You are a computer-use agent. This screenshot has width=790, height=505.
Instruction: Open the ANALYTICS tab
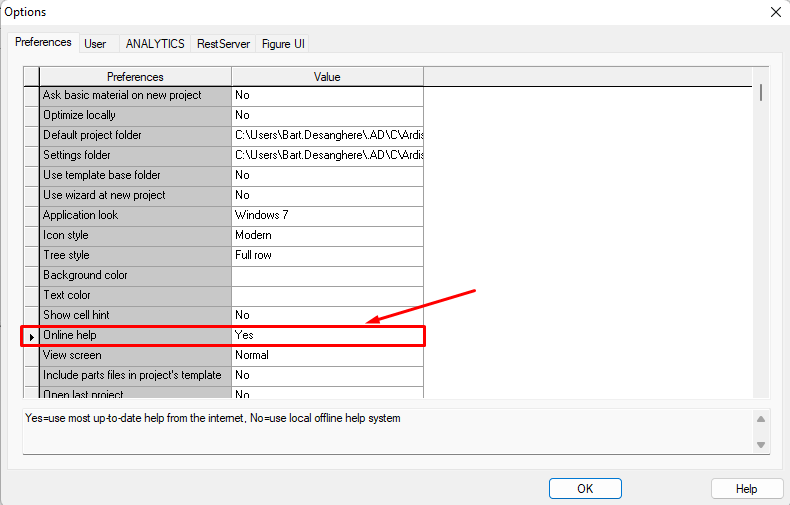(x=155, y=44)
